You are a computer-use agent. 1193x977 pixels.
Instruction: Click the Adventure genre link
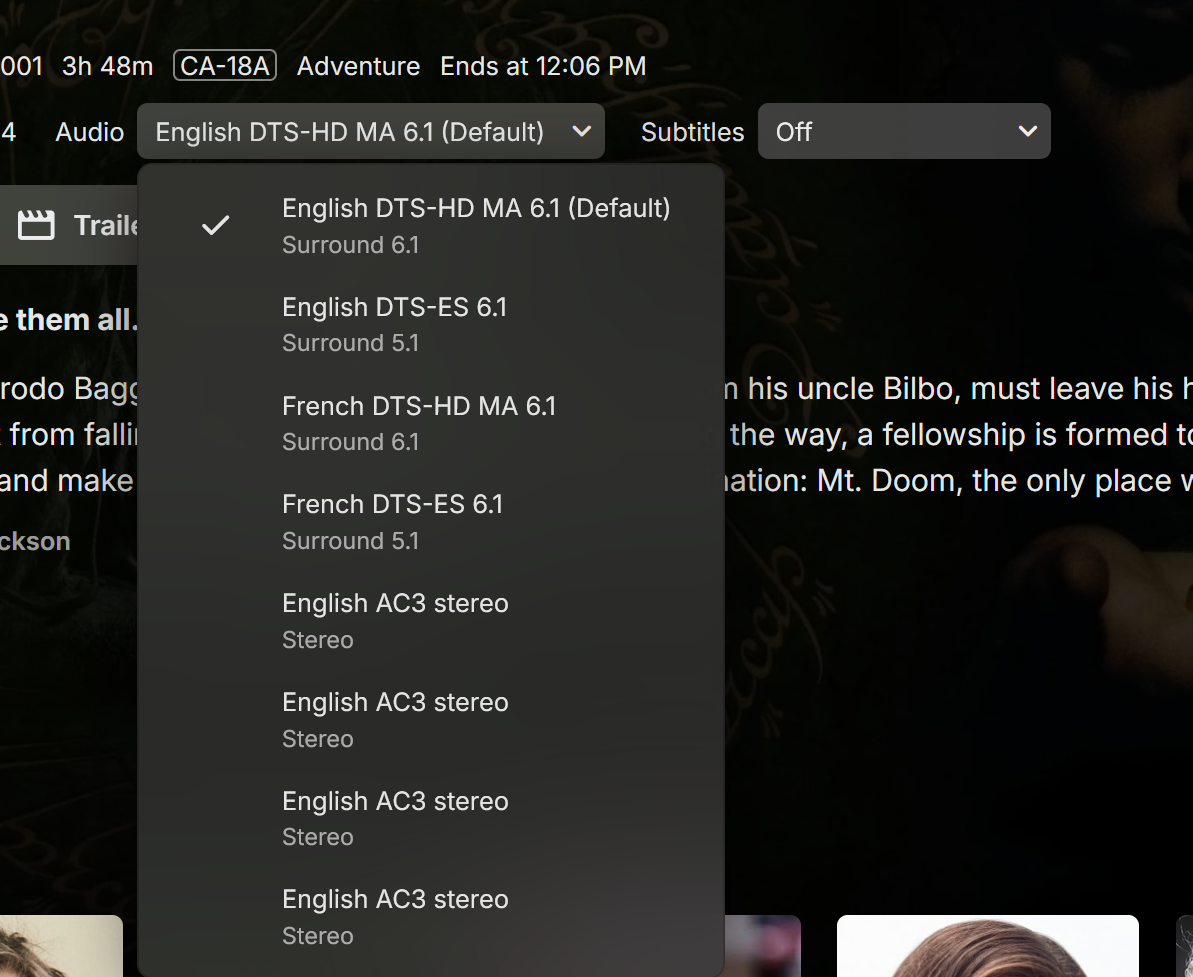pos(358,66)
